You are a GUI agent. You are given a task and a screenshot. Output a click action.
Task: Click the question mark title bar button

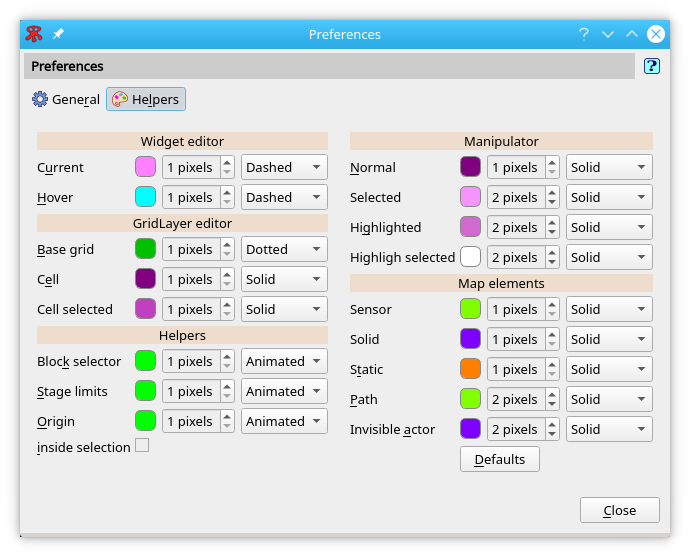pyautogui.click(x=584, y=34)
